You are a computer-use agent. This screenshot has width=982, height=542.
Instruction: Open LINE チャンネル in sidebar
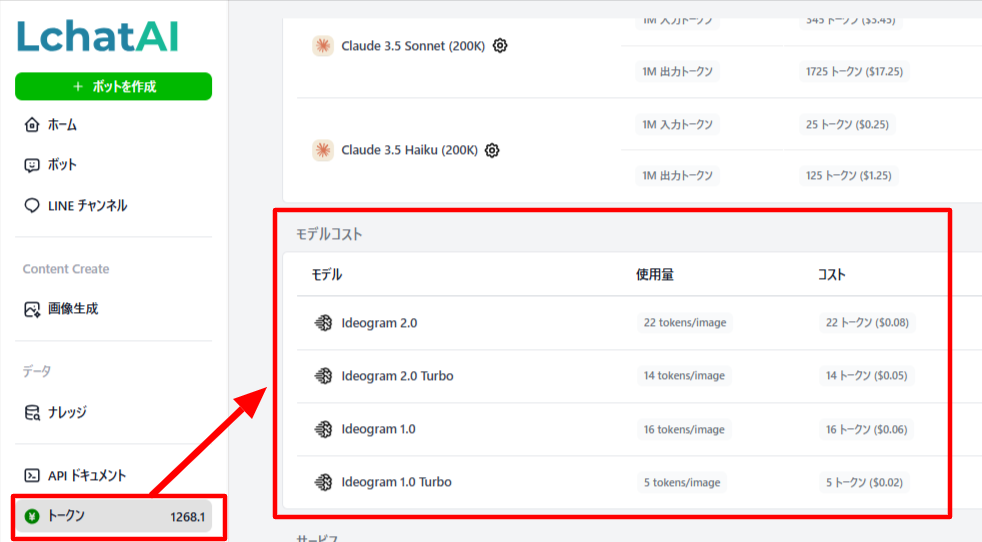tap(86, 205)
